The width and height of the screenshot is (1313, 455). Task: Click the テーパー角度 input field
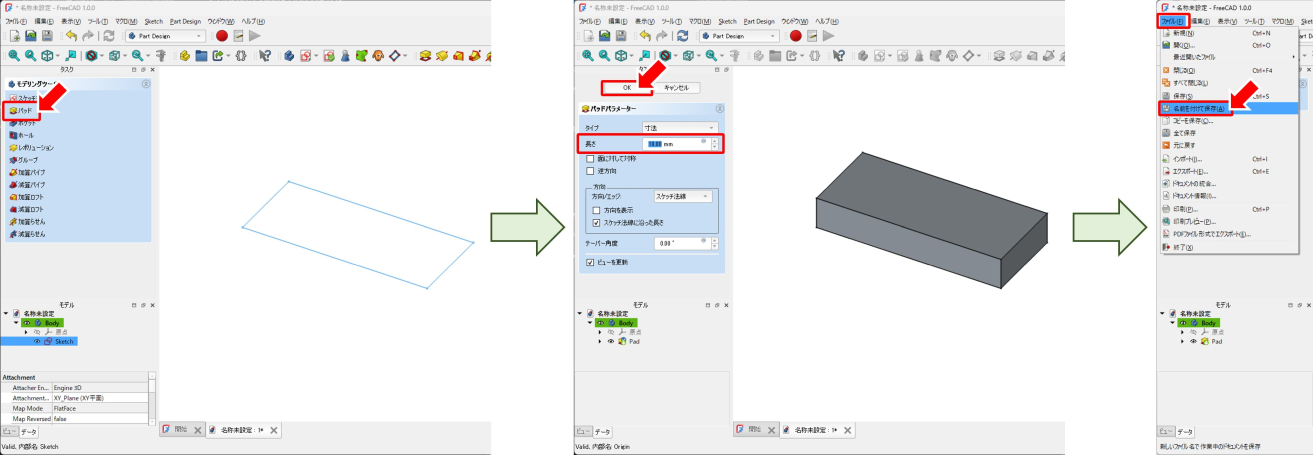[x=678, y=243]
